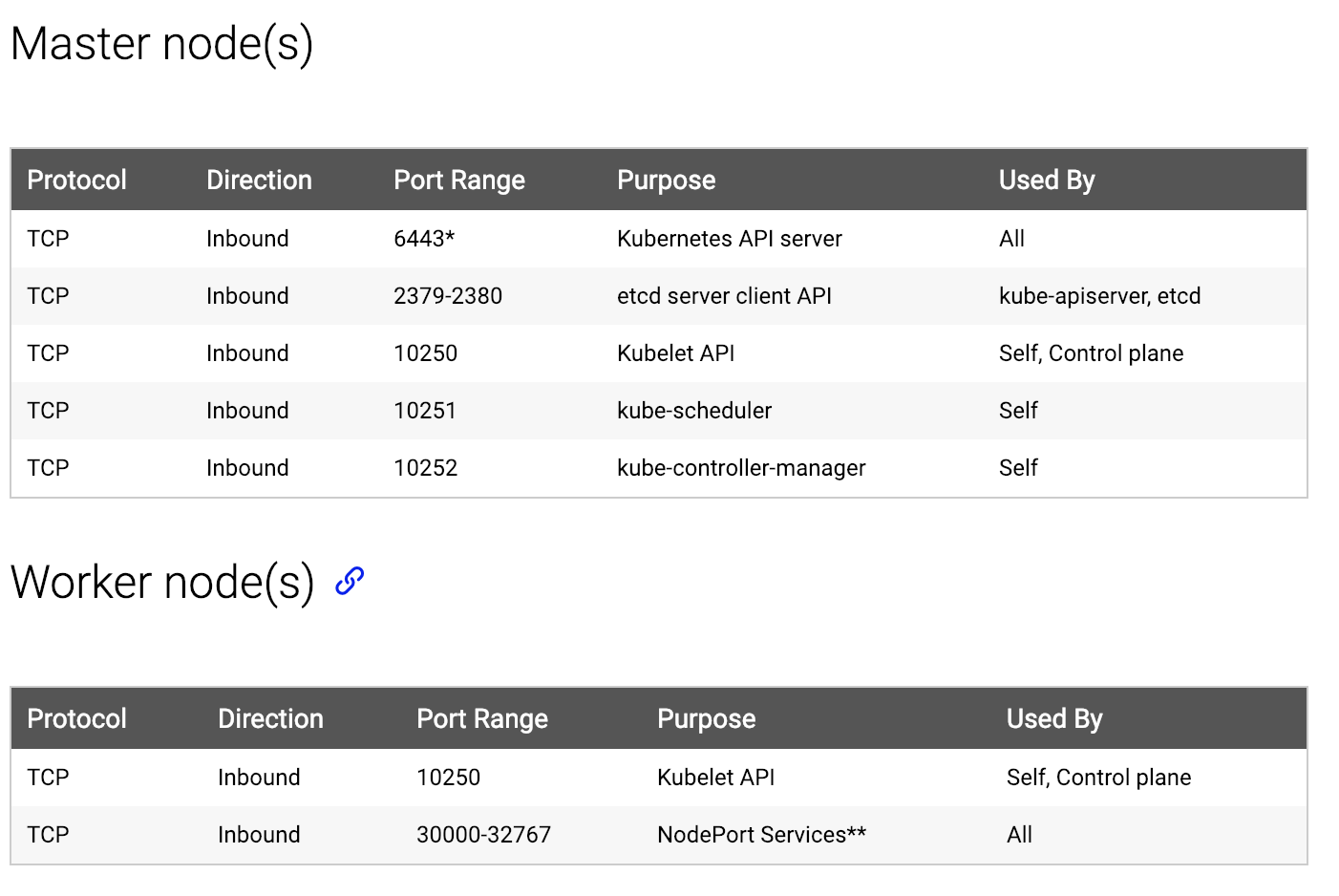Select the 6443* port cell
Viewport: 1339px width, 896px height.
pyautogui.click(x=424, y=239)
